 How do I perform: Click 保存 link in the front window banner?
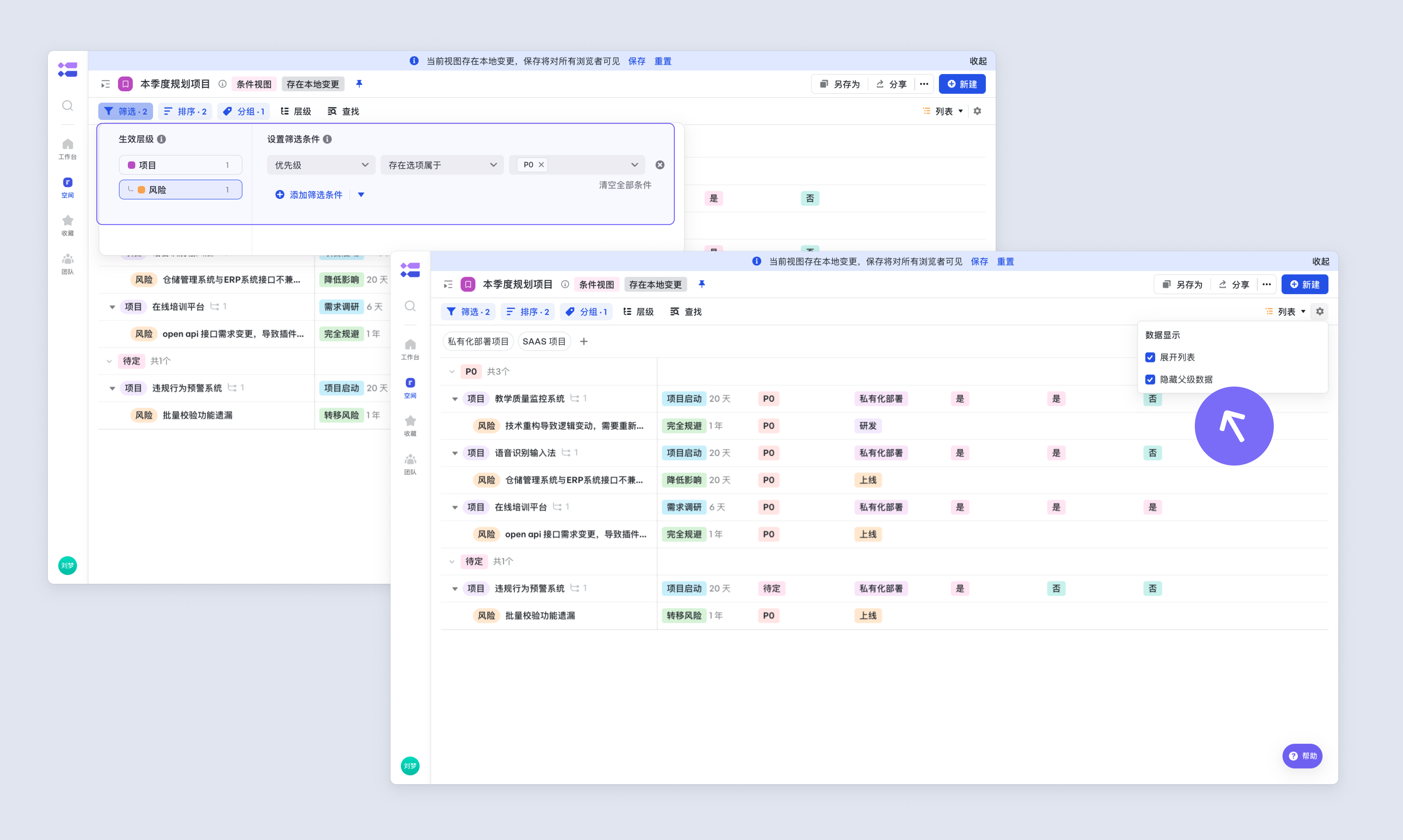979,262
